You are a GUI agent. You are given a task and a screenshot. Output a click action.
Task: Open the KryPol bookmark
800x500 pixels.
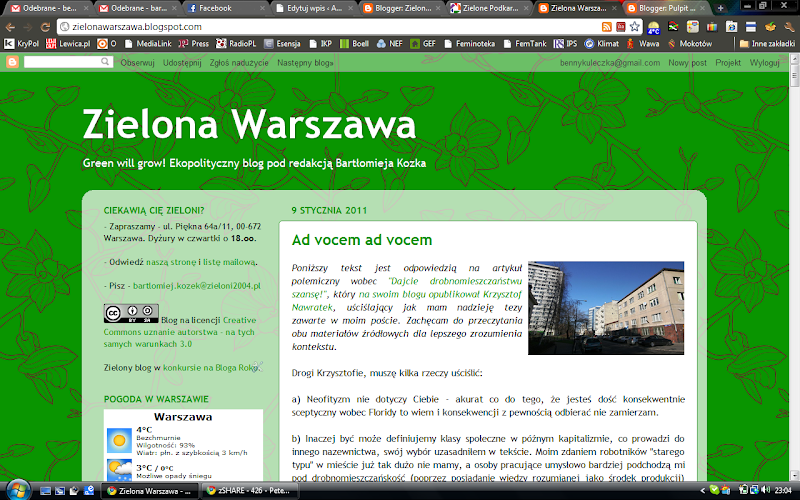[x=21, y=44]
